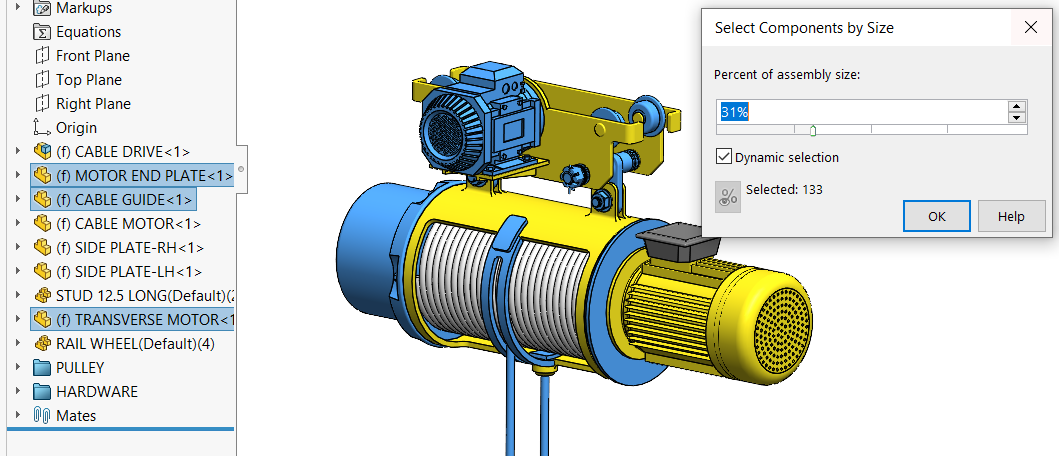Click the percent selection icon beside Selected

[x=728, y=196]
